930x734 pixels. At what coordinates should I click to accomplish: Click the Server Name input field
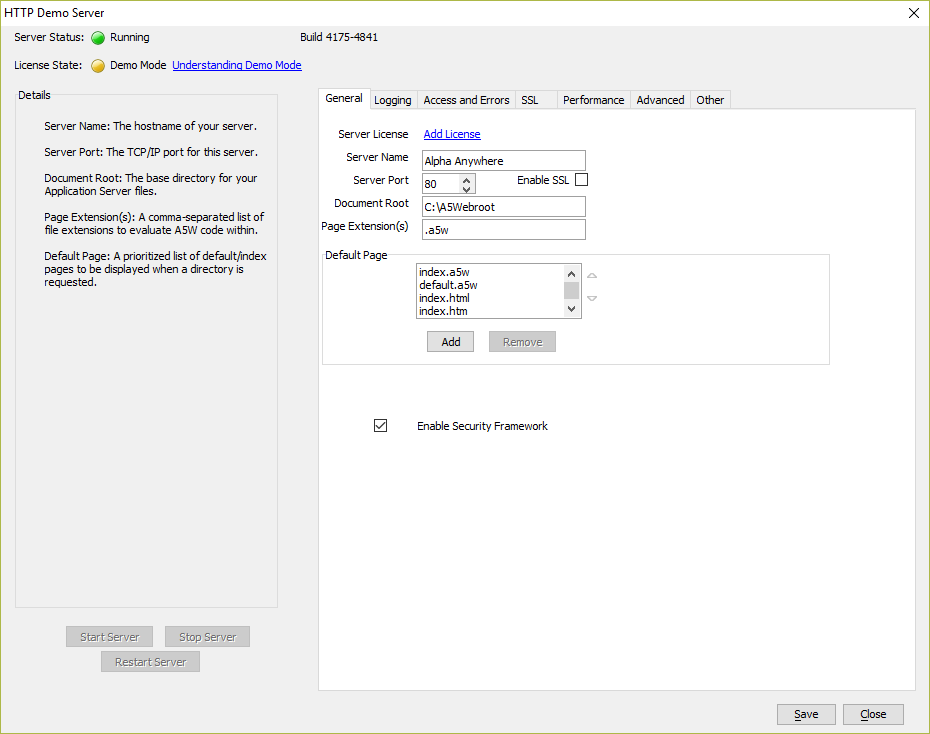[504, 161]
